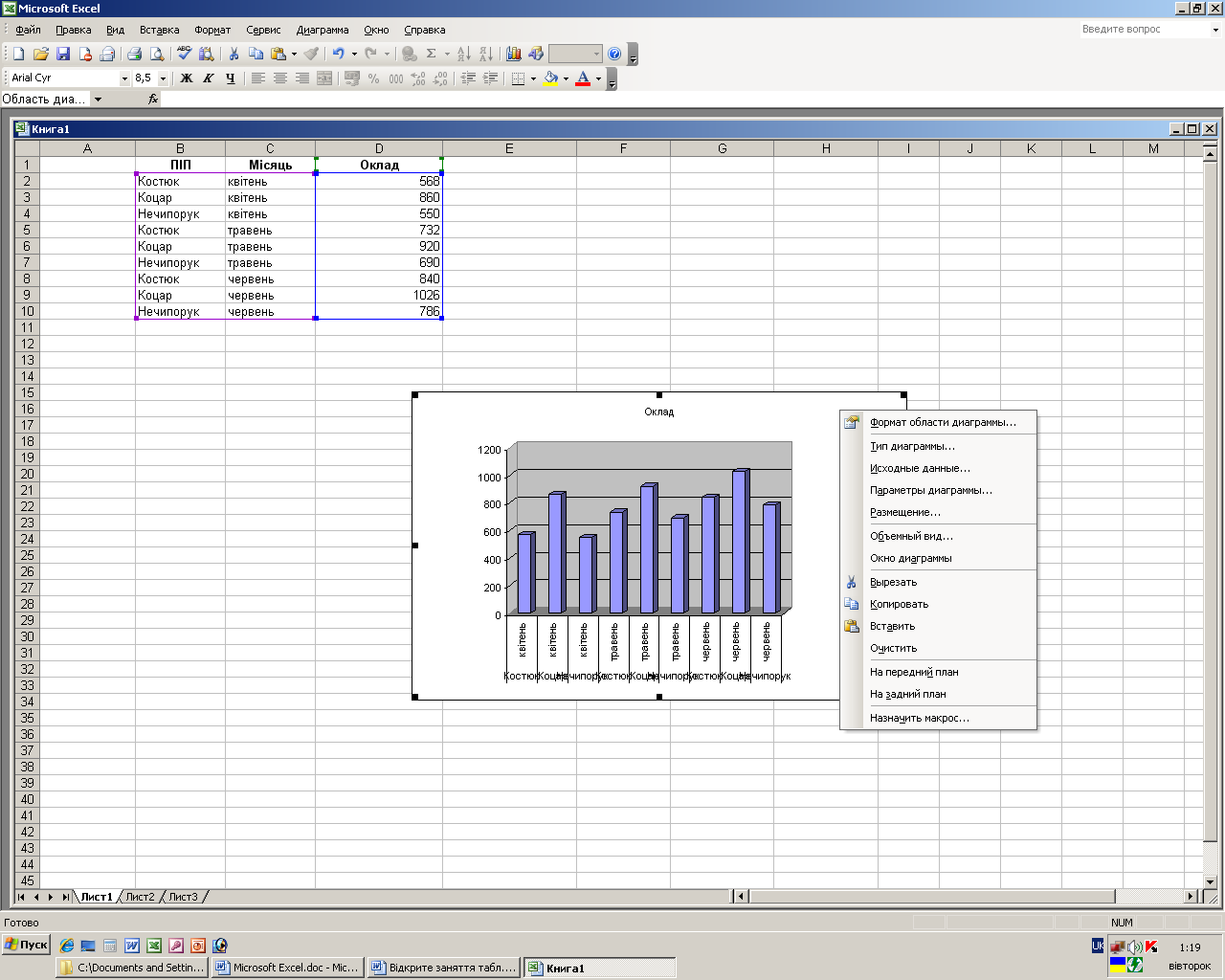Switch to the Microsoft Excel.doc taskbar button
The width and height of the screenshot is (1225, 980).
pos(286,968)
